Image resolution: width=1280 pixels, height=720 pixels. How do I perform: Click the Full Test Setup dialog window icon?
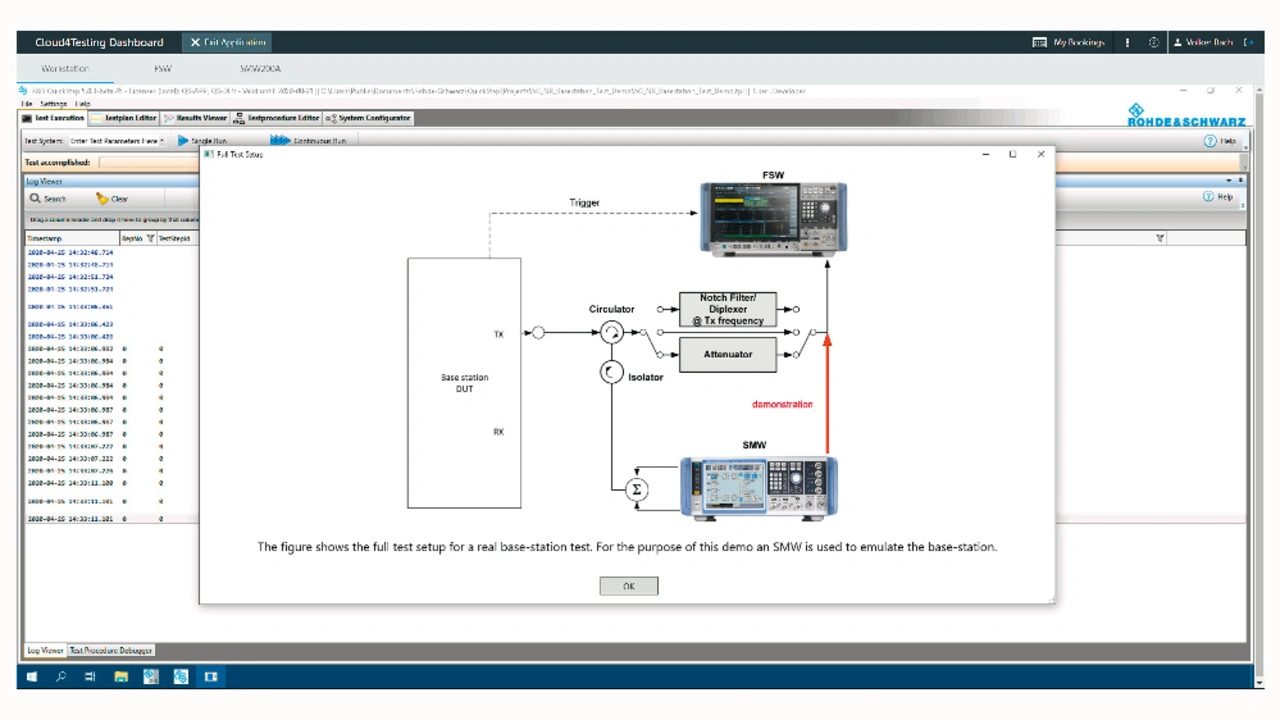208,154
